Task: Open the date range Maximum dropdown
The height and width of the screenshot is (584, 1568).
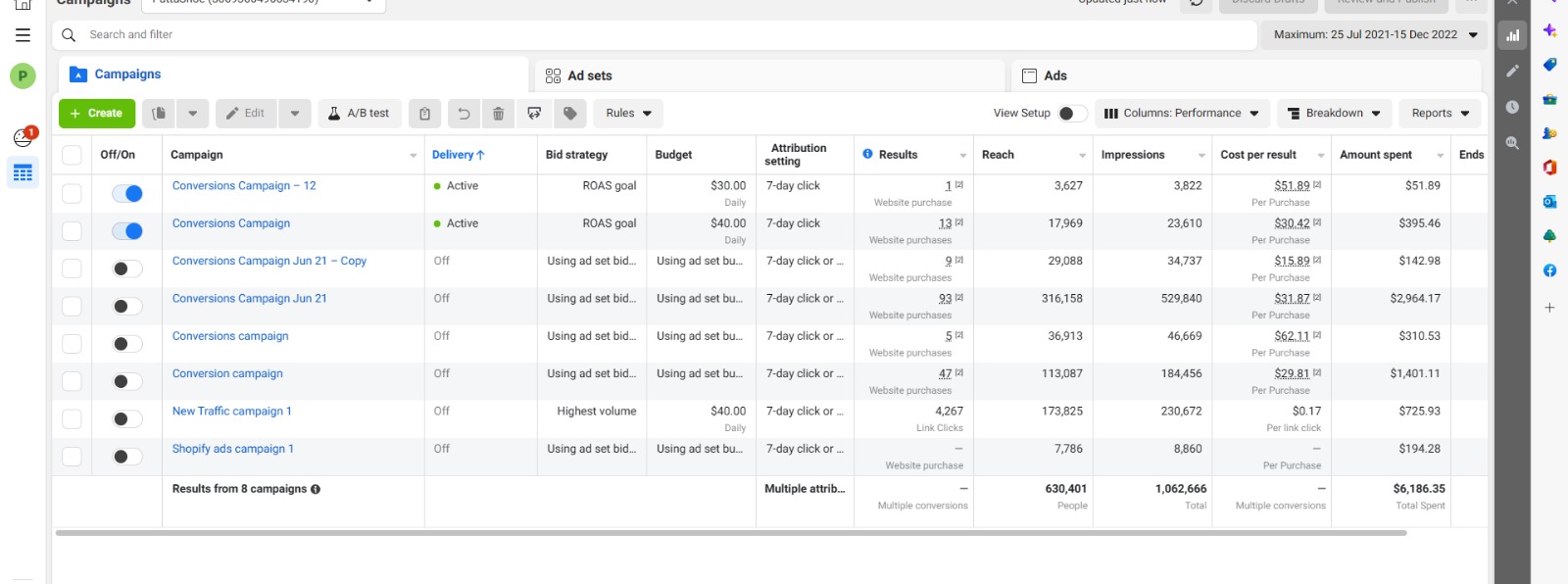Action: tap(1376, 35)
